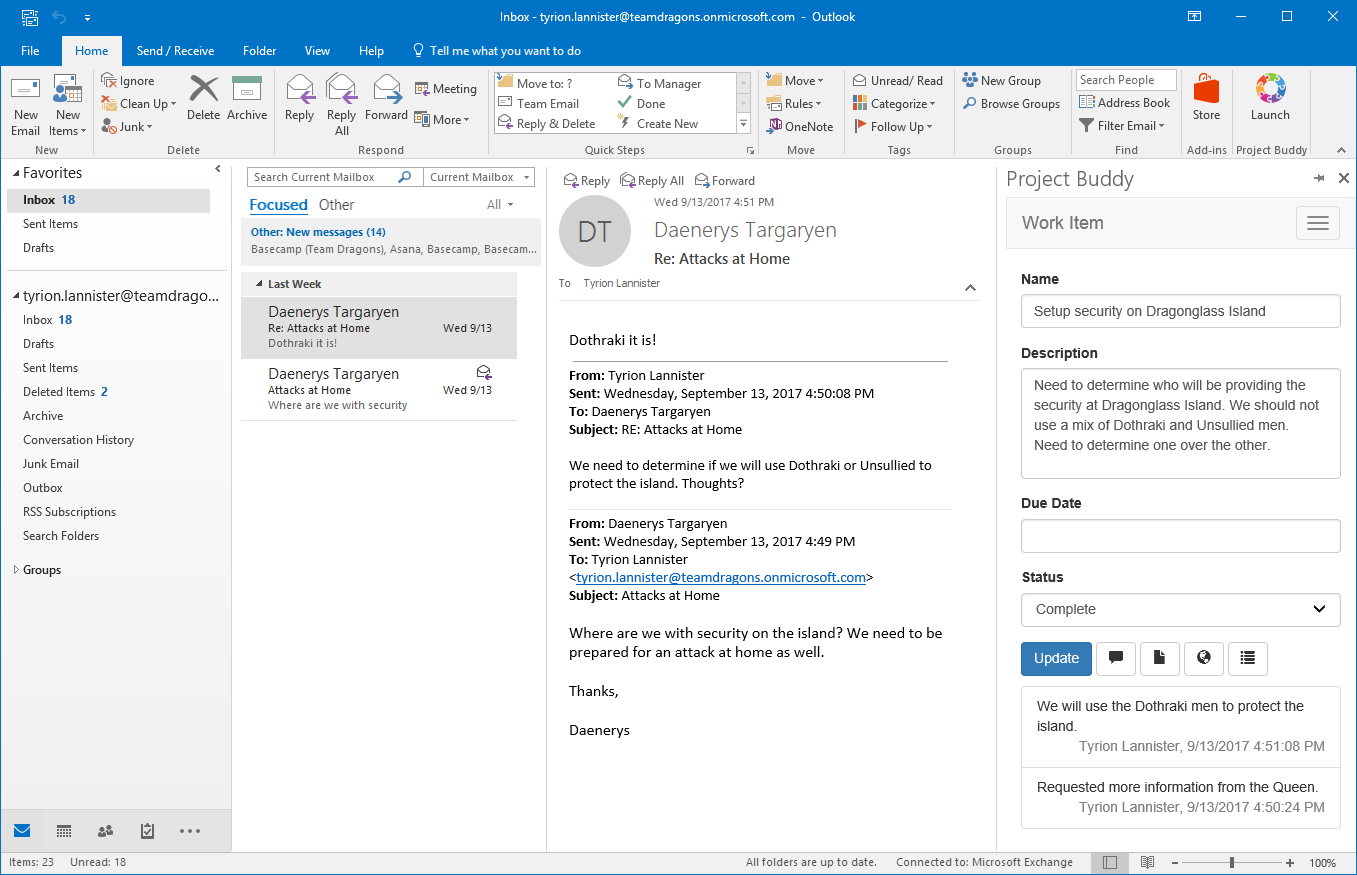
Task: Pin the Project Buddy task pane
Action: [1319, 178]
